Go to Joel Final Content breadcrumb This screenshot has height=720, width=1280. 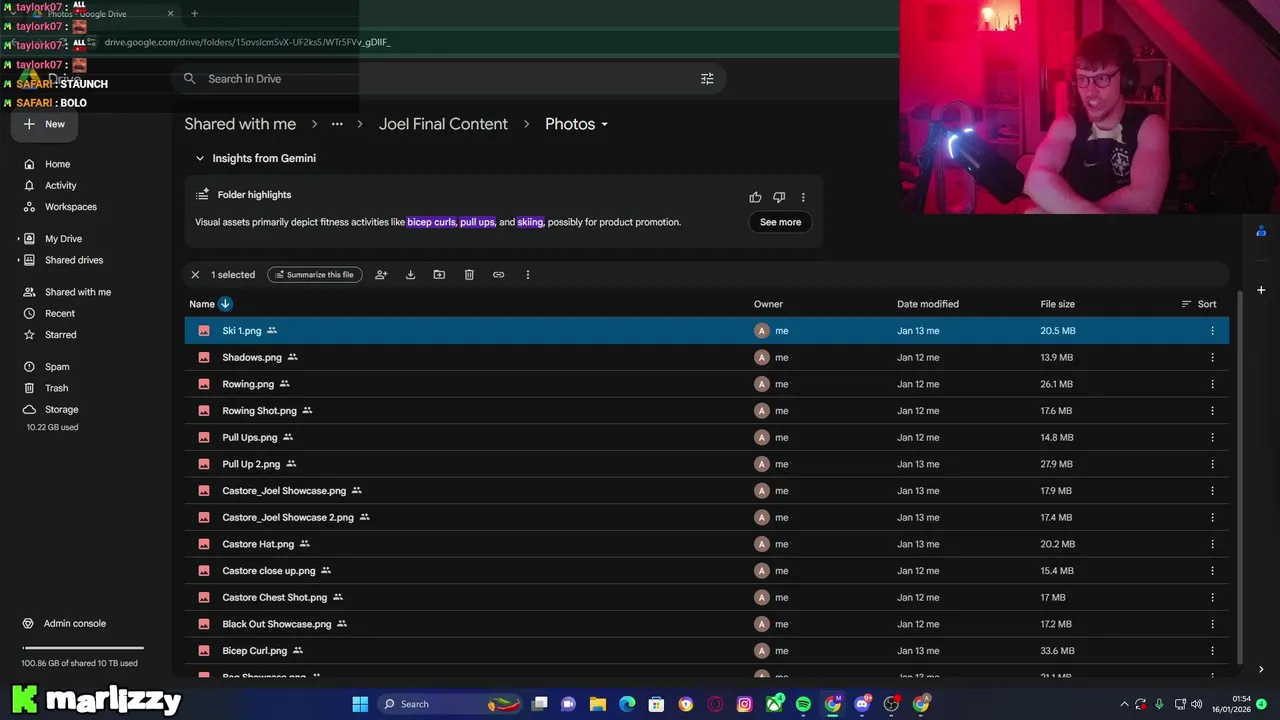tap(443, 124)
